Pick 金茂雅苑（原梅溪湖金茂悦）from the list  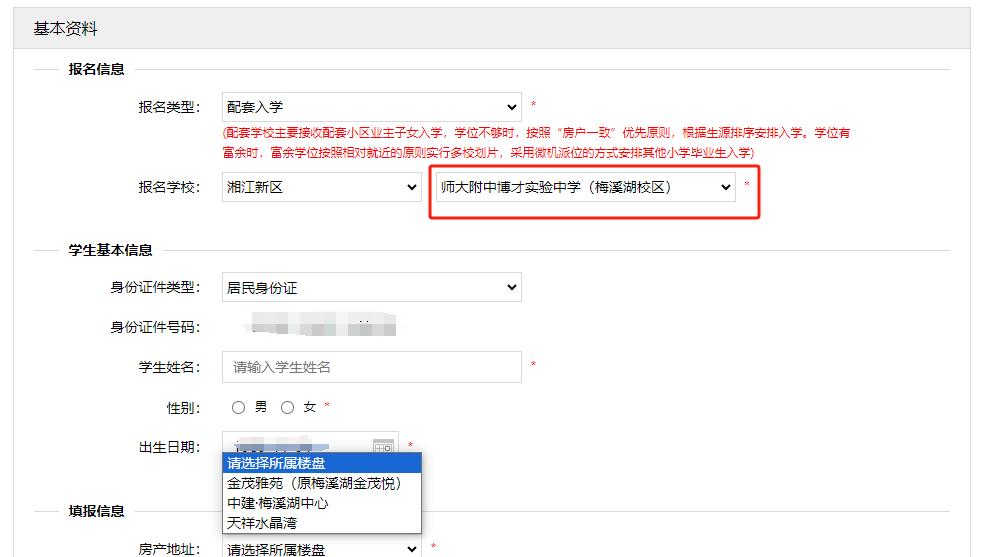pyautogui.click(x=314, y=483)
